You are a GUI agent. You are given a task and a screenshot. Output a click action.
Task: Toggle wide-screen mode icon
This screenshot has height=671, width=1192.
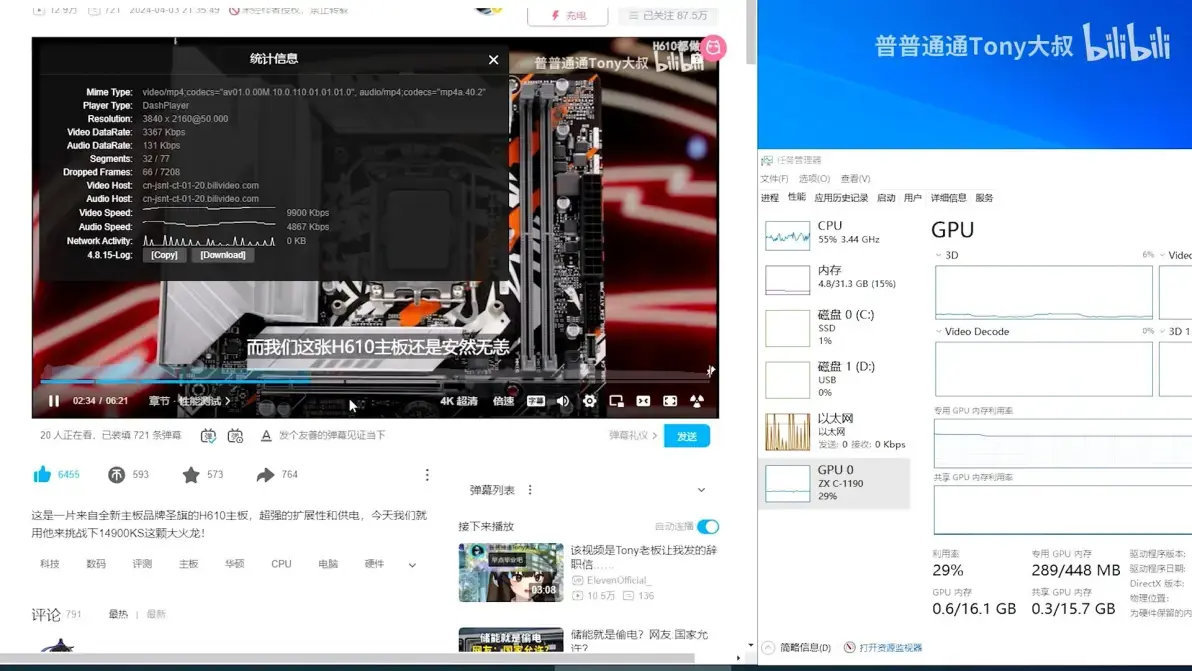(643, 400)
